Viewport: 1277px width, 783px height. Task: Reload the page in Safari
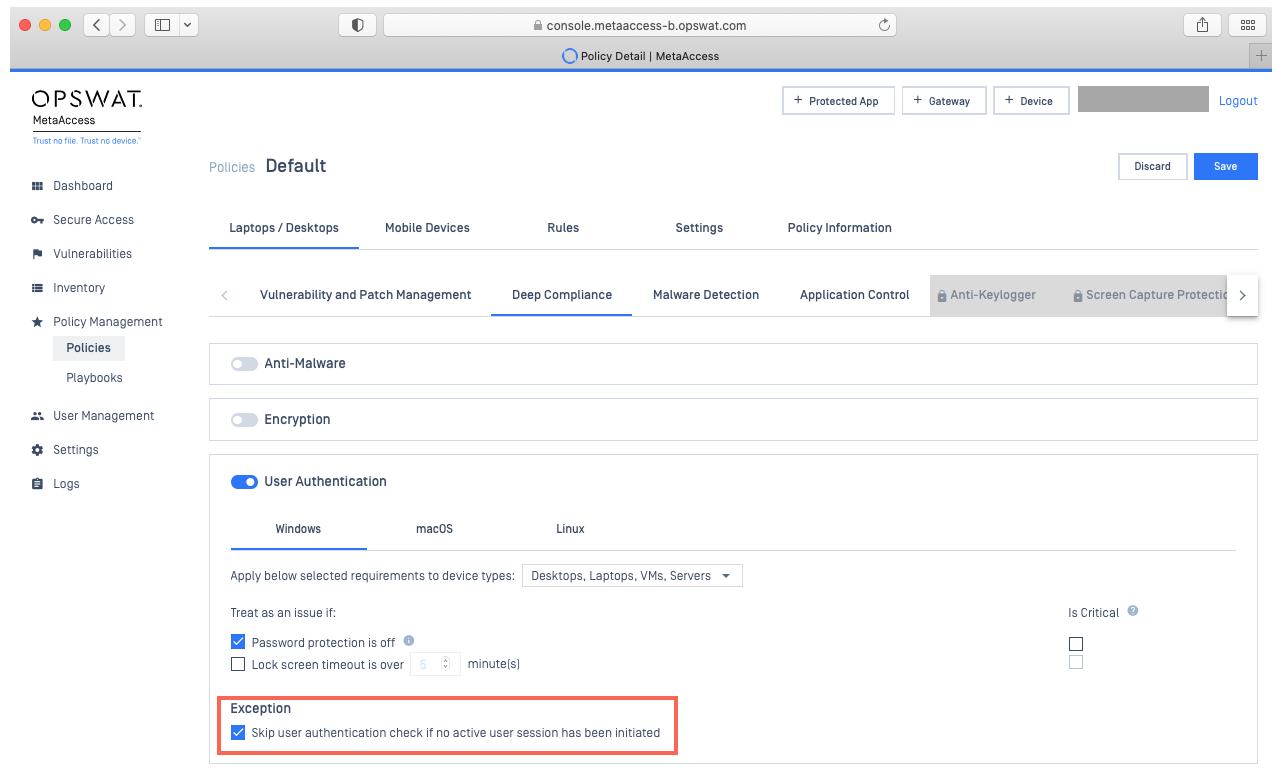pos(883,25)
